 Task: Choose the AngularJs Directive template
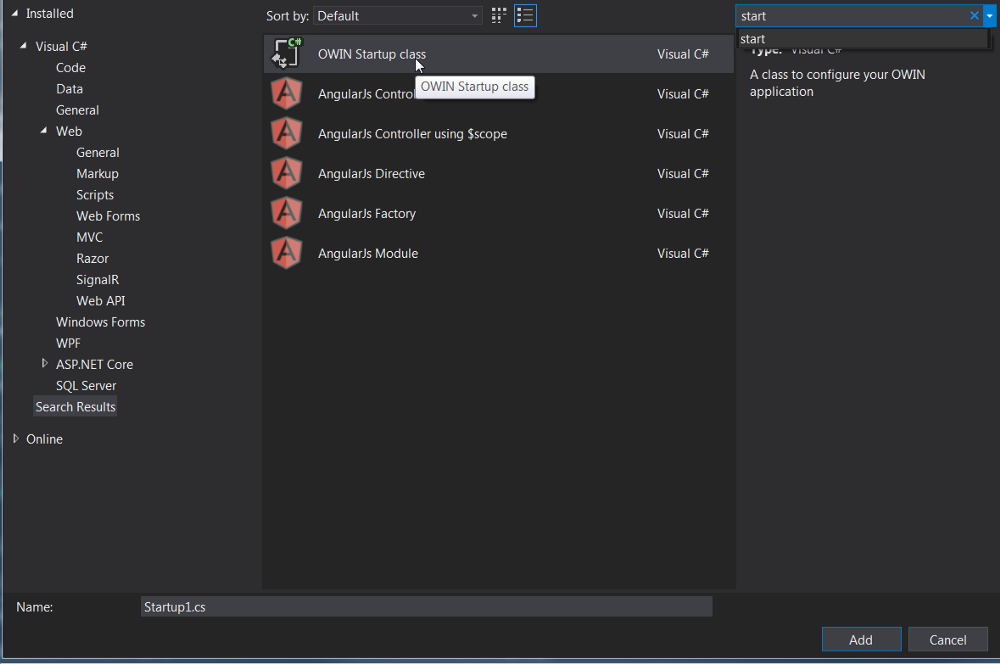tap(499, 173)
